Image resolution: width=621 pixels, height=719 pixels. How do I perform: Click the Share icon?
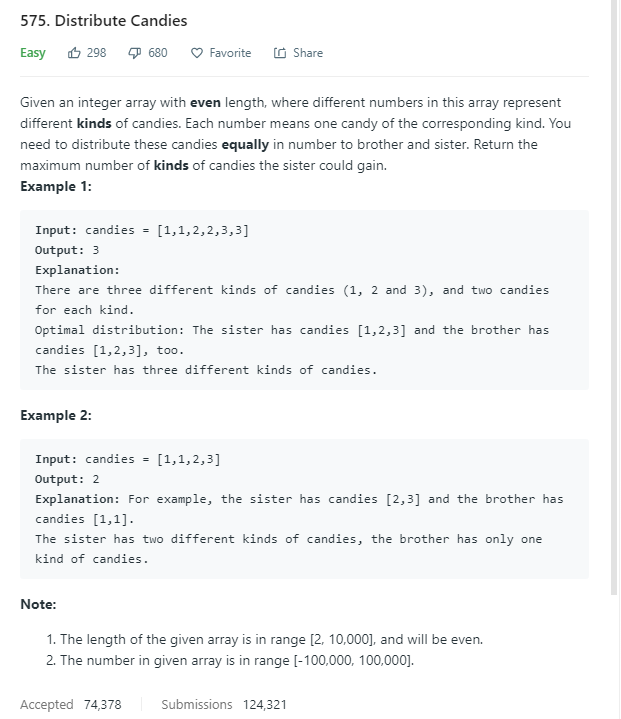pyautogui.click(x=279, y=53)
